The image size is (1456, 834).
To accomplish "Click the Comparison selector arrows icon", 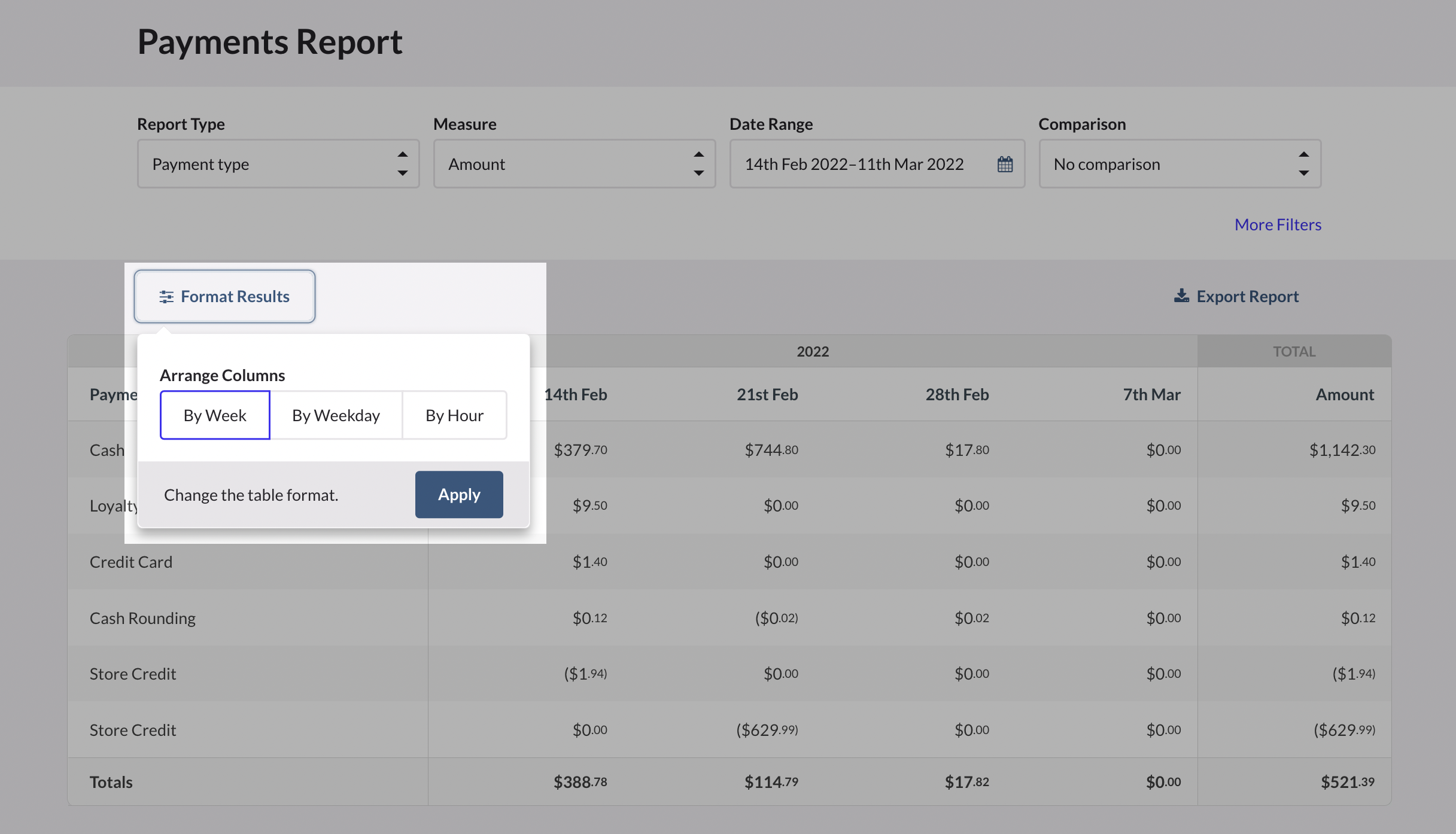I will click(x=1303, y=164).
